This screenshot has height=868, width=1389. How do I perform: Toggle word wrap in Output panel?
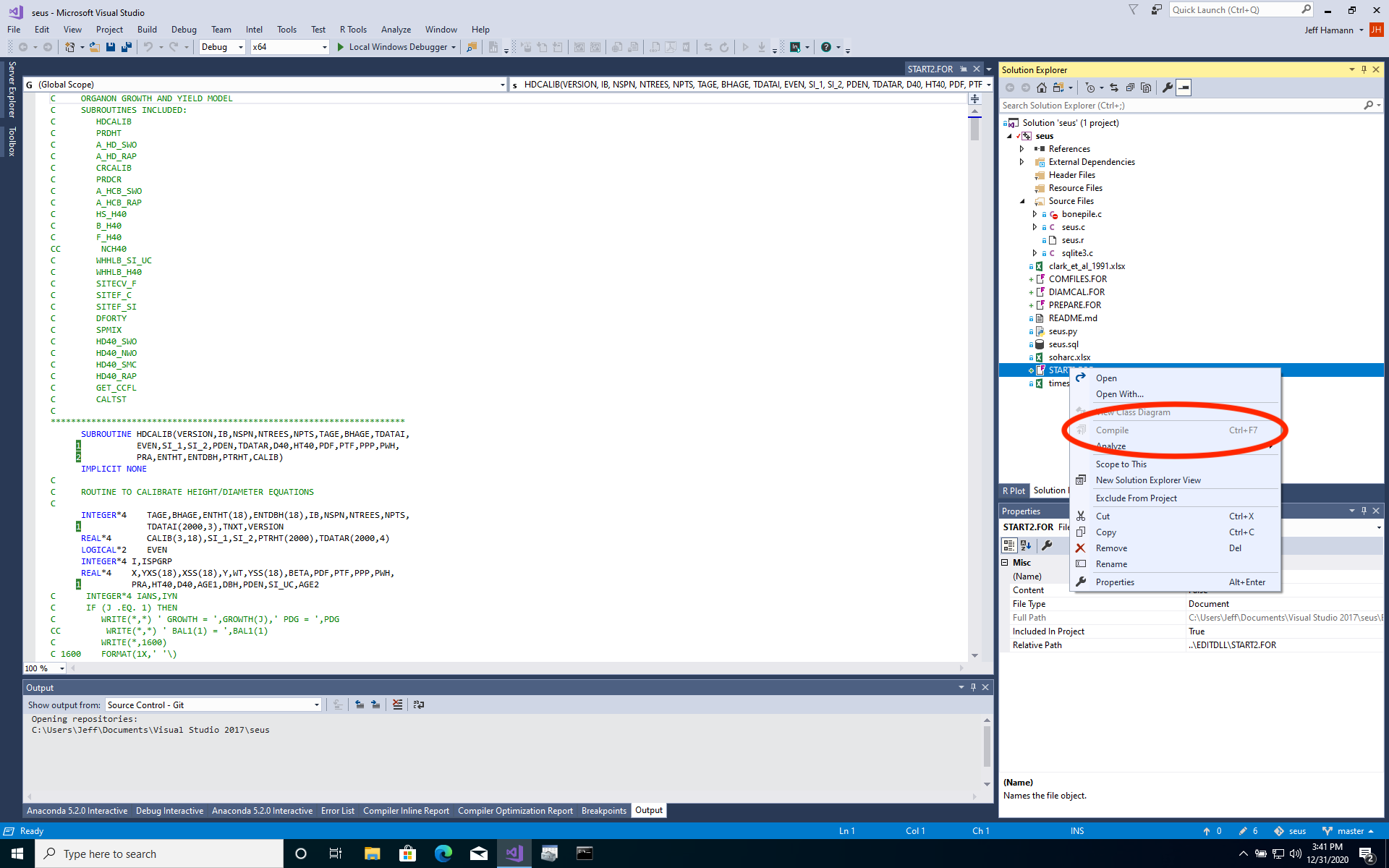418,705
